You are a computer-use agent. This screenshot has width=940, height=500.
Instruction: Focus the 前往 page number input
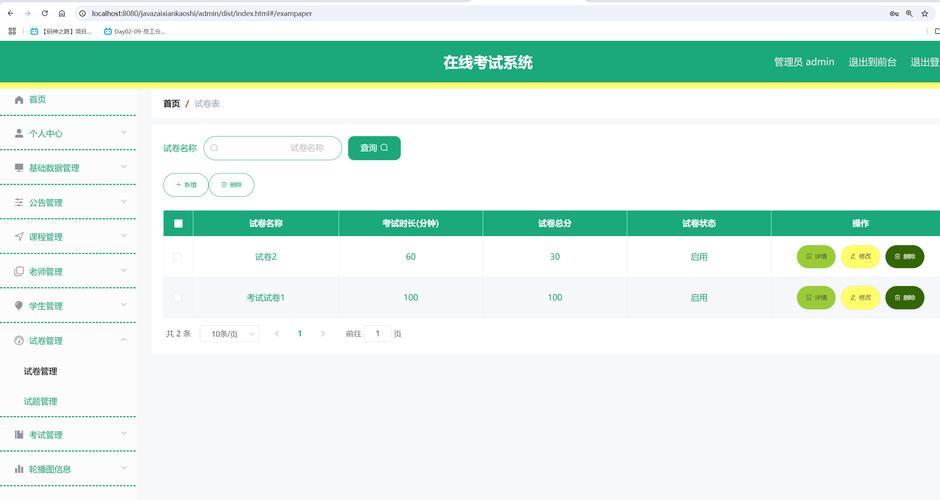click(378, 333)
